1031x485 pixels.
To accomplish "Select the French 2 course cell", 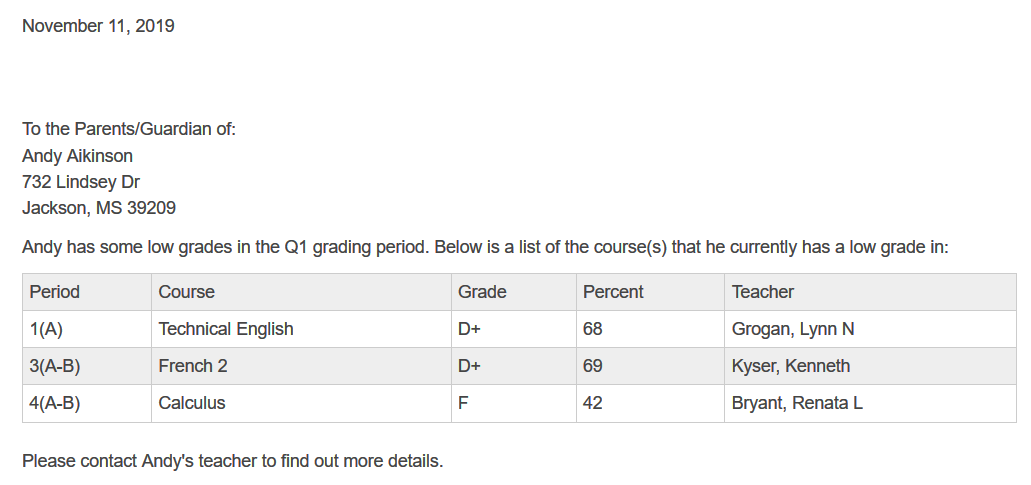I will [193, 366].
